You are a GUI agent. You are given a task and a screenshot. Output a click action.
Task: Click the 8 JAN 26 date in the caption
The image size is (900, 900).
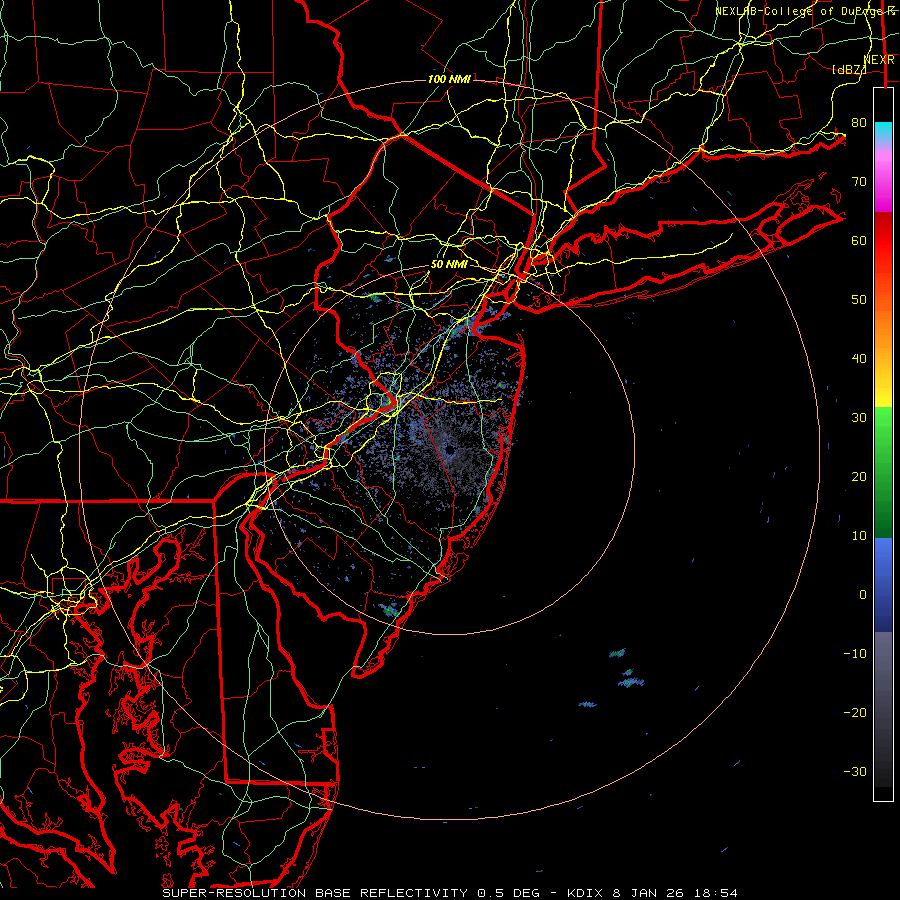(650, 893)
